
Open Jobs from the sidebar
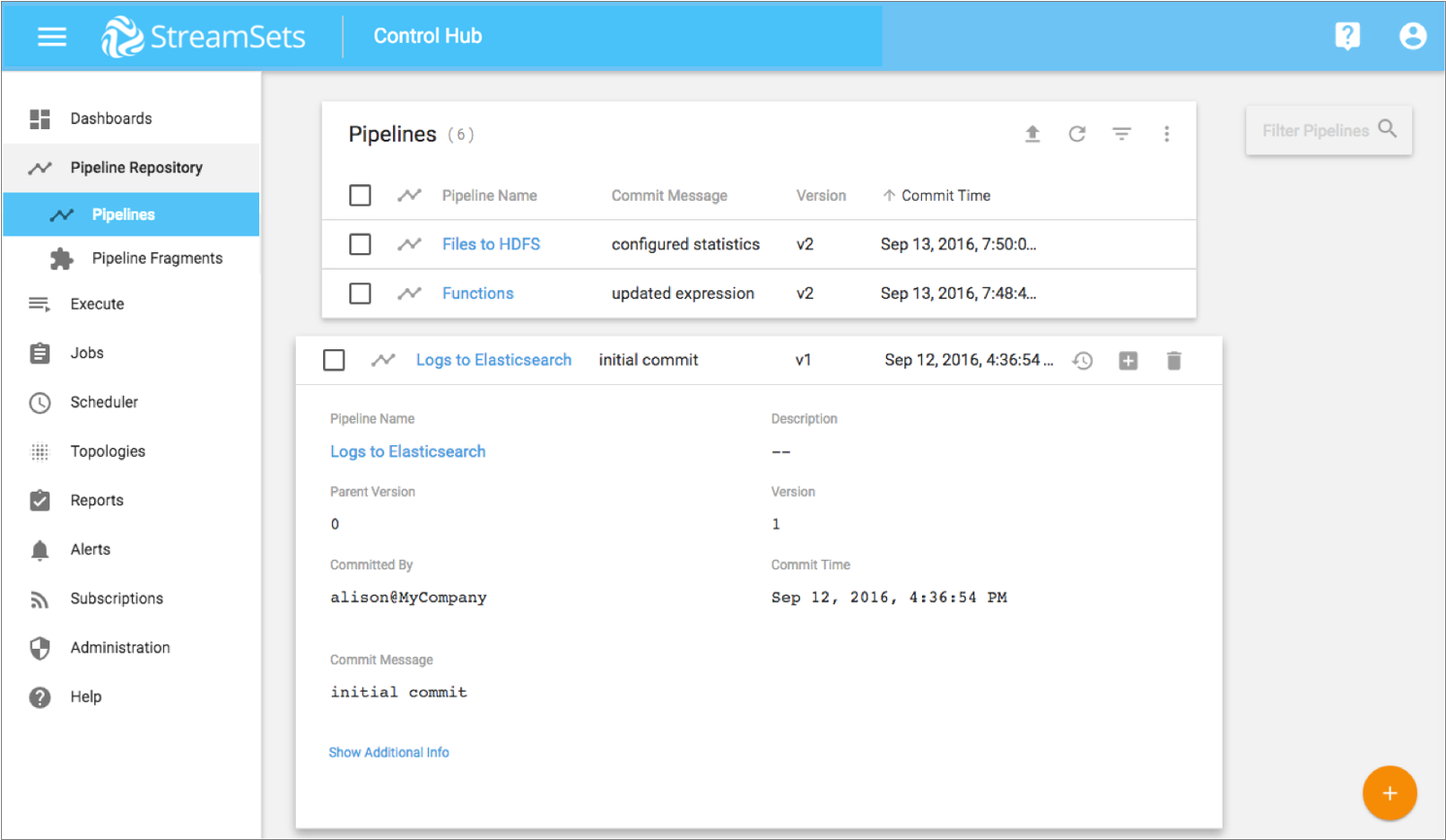86,353
